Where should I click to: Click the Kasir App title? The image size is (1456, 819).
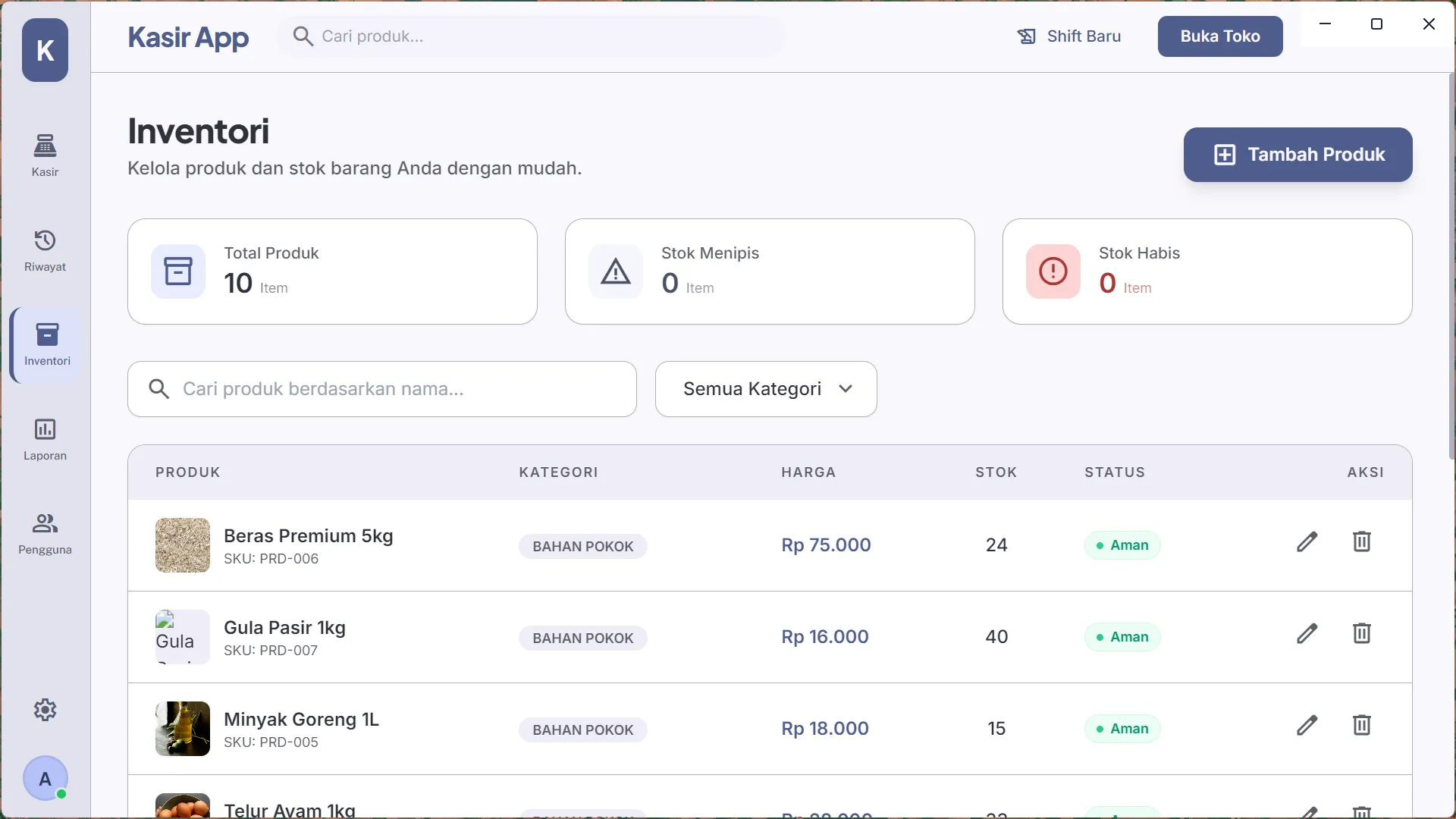point(188,37)
